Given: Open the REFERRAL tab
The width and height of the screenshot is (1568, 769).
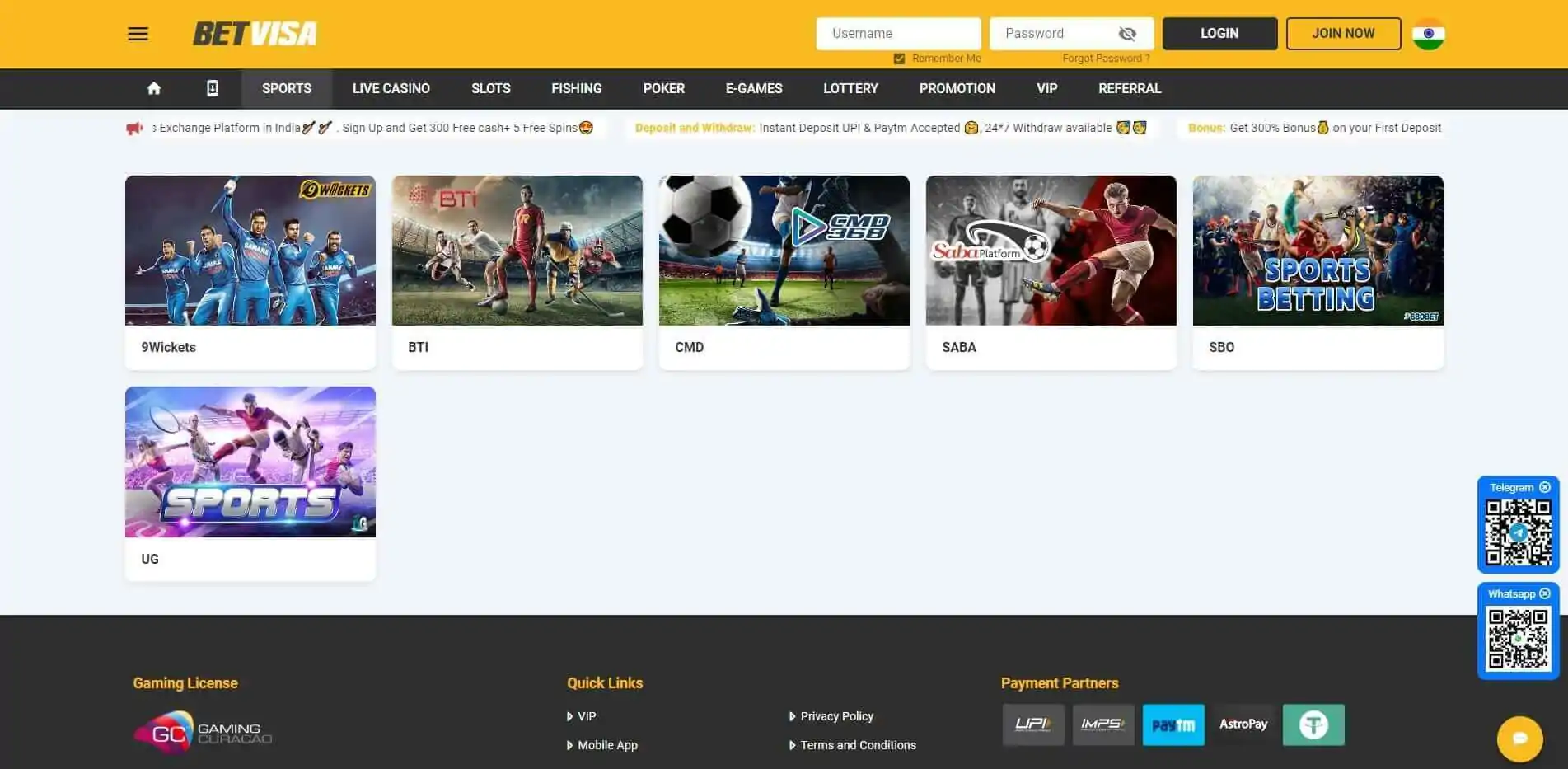Looking at the screenshot, I should pyautogui.click(x=1130, y=88).
